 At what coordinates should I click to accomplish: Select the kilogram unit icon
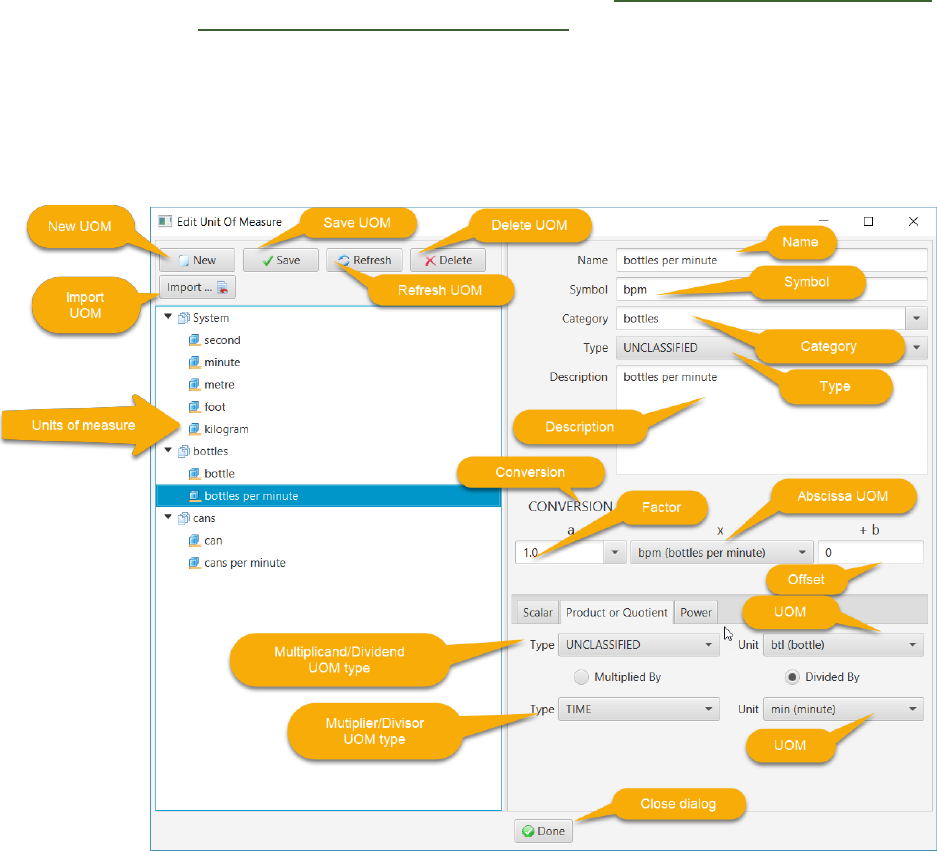(194, 429)
